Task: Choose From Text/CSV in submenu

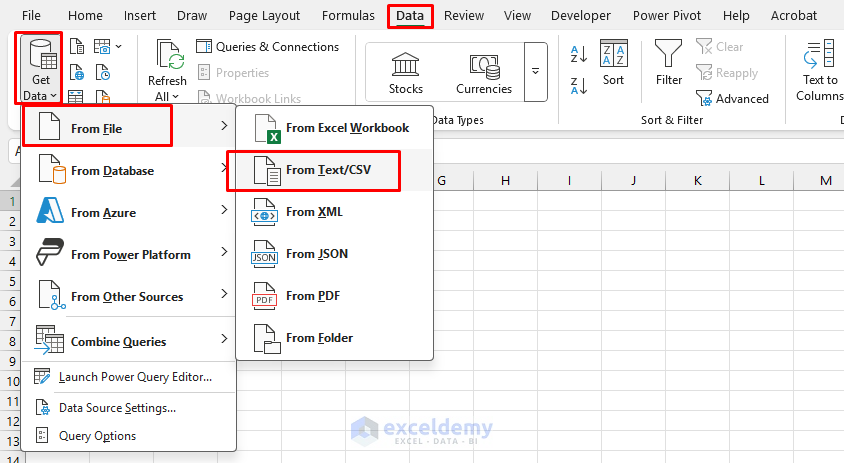Action: pyautogui.click(x=334, y=170)
